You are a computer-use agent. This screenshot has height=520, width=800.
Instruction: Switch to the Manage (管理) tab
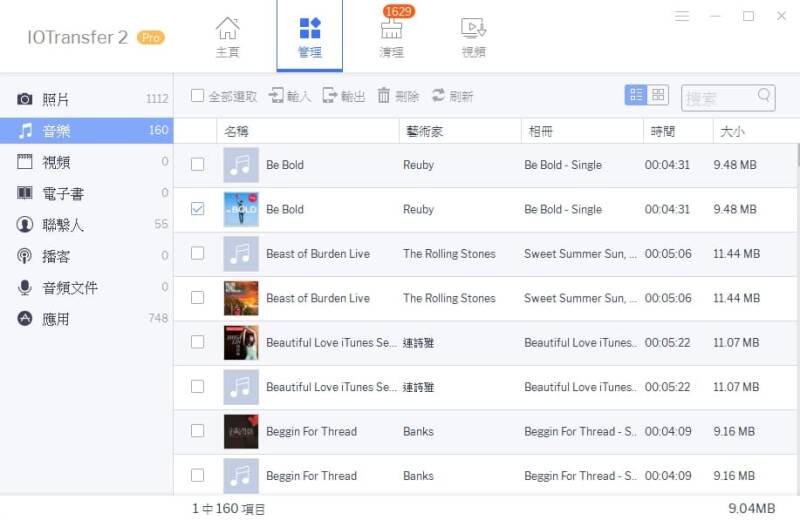tap(310, 37)
